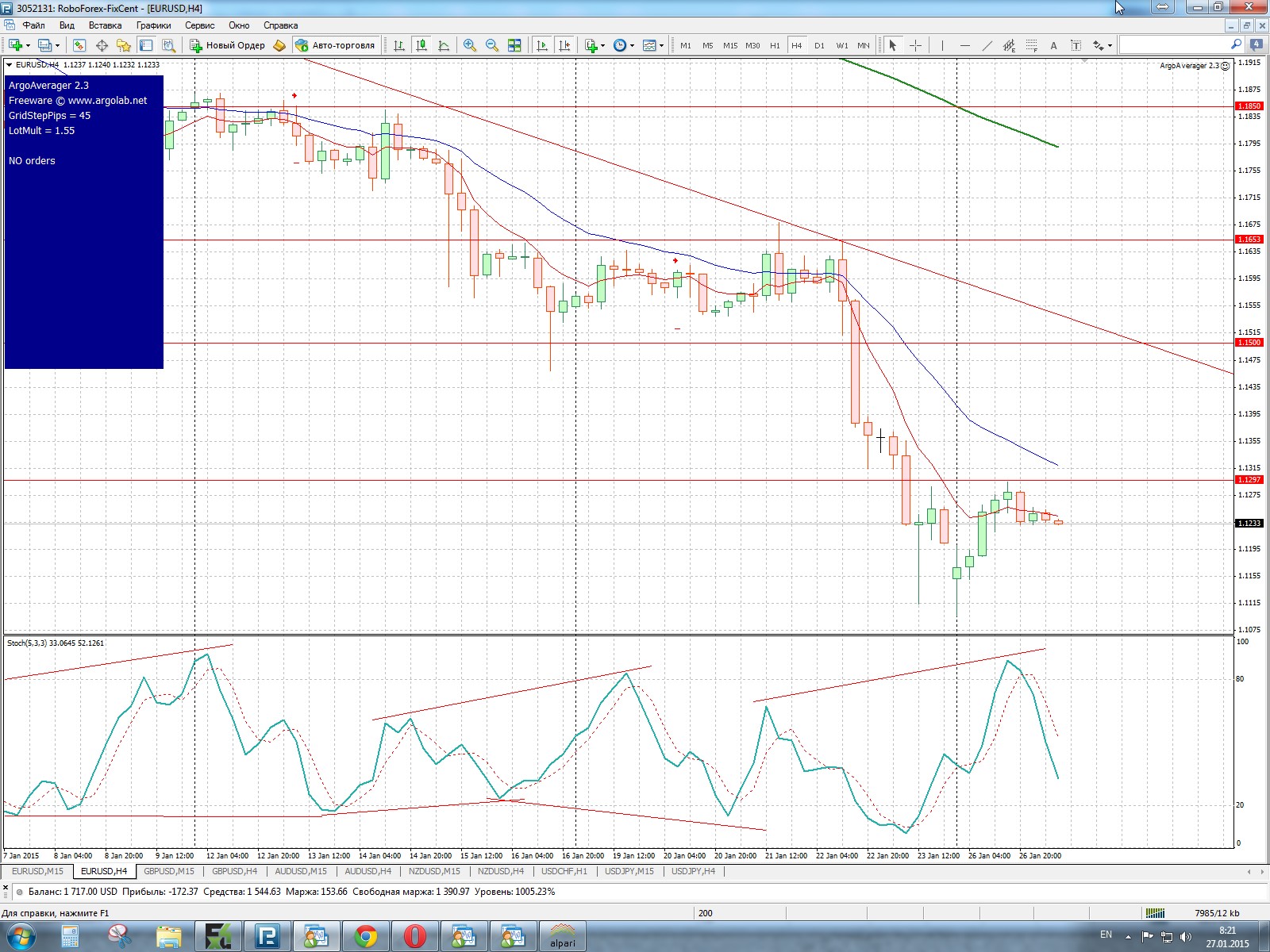
Task: Toggle the Navigator star-folder icon
Action: tap(124, 45)
